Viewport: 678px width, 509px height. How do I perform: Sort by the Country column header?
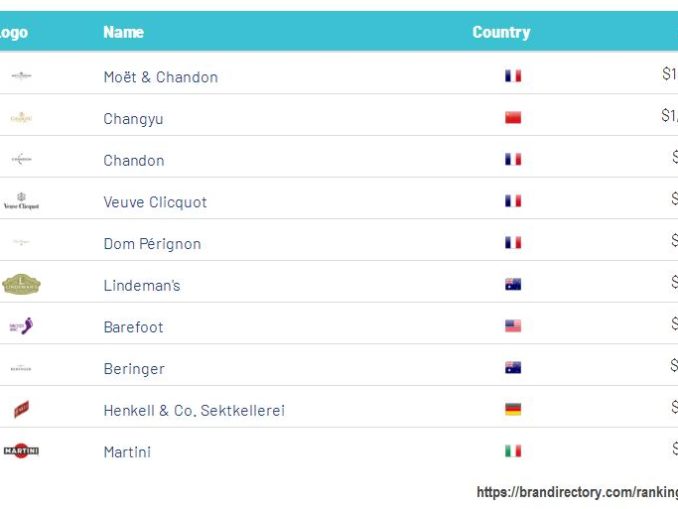pyautogui.click(x=501, y=32)
